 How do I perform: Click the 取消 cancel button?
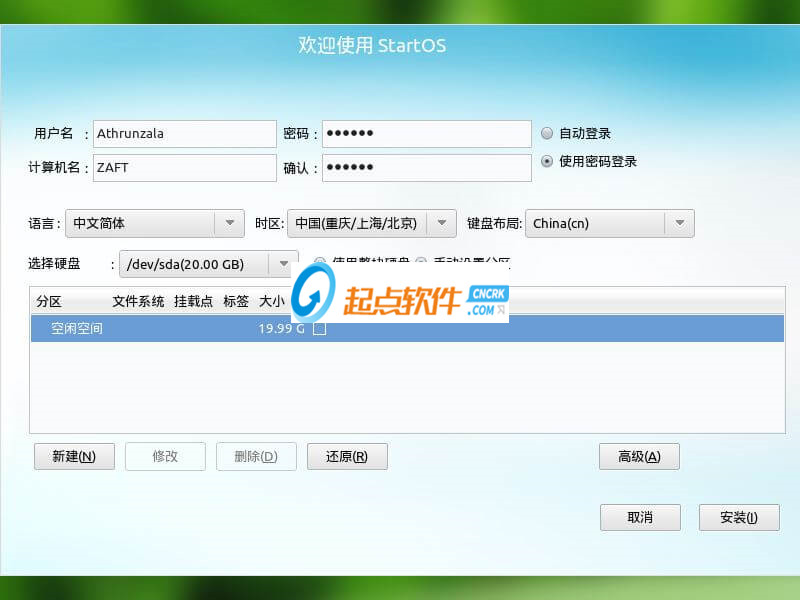[x=640, y=517]
